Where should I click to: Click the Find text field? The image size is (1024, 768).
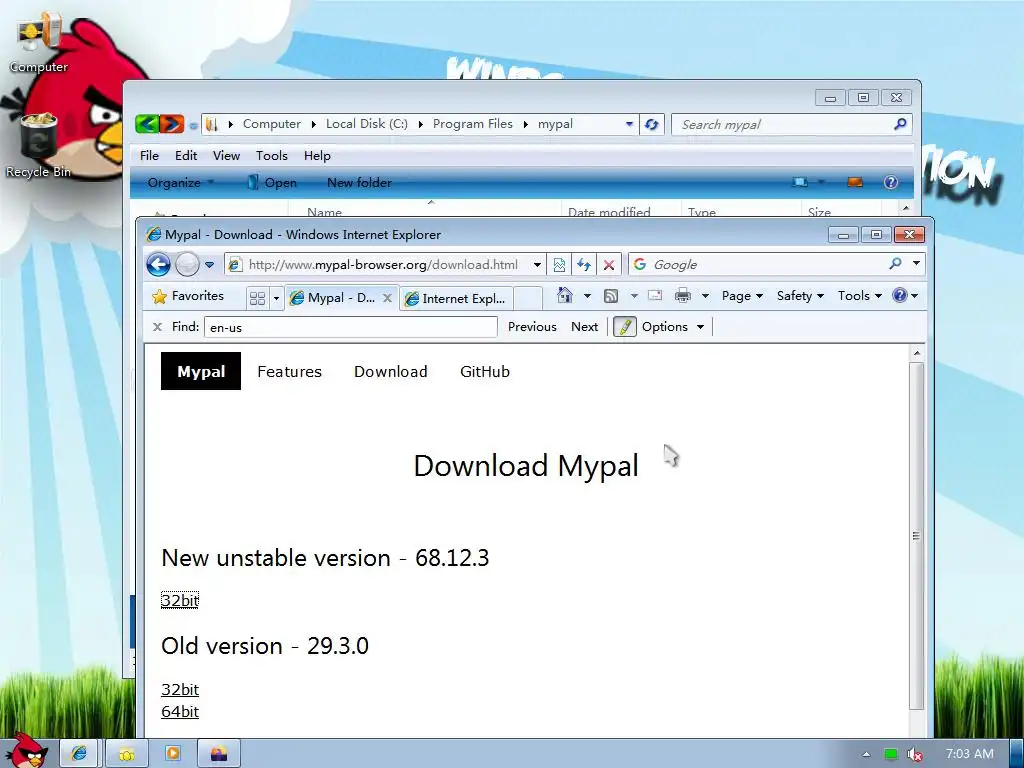351,327
